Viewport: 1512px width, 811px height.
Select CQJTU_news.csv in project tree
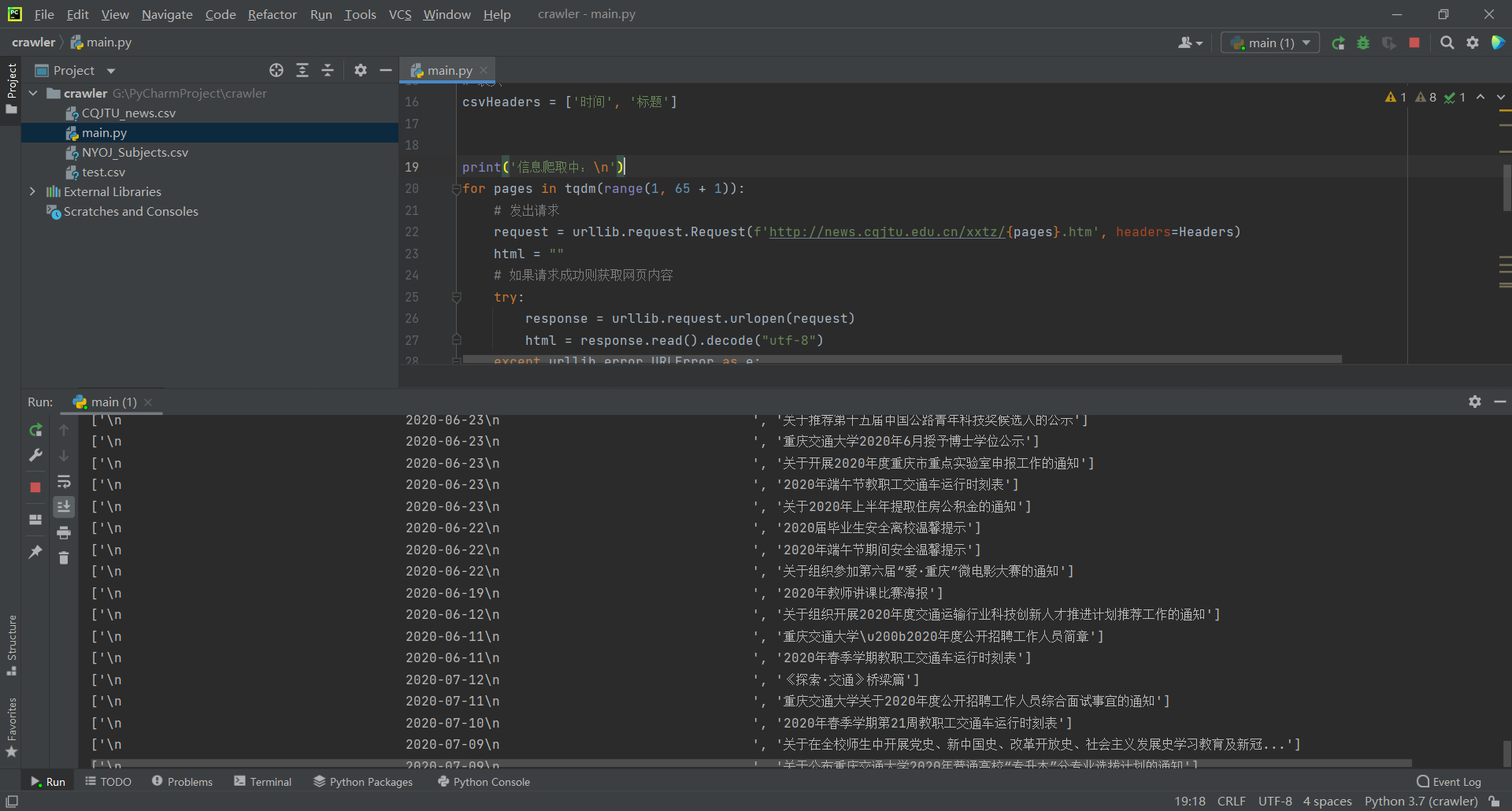tap(128, 113)
